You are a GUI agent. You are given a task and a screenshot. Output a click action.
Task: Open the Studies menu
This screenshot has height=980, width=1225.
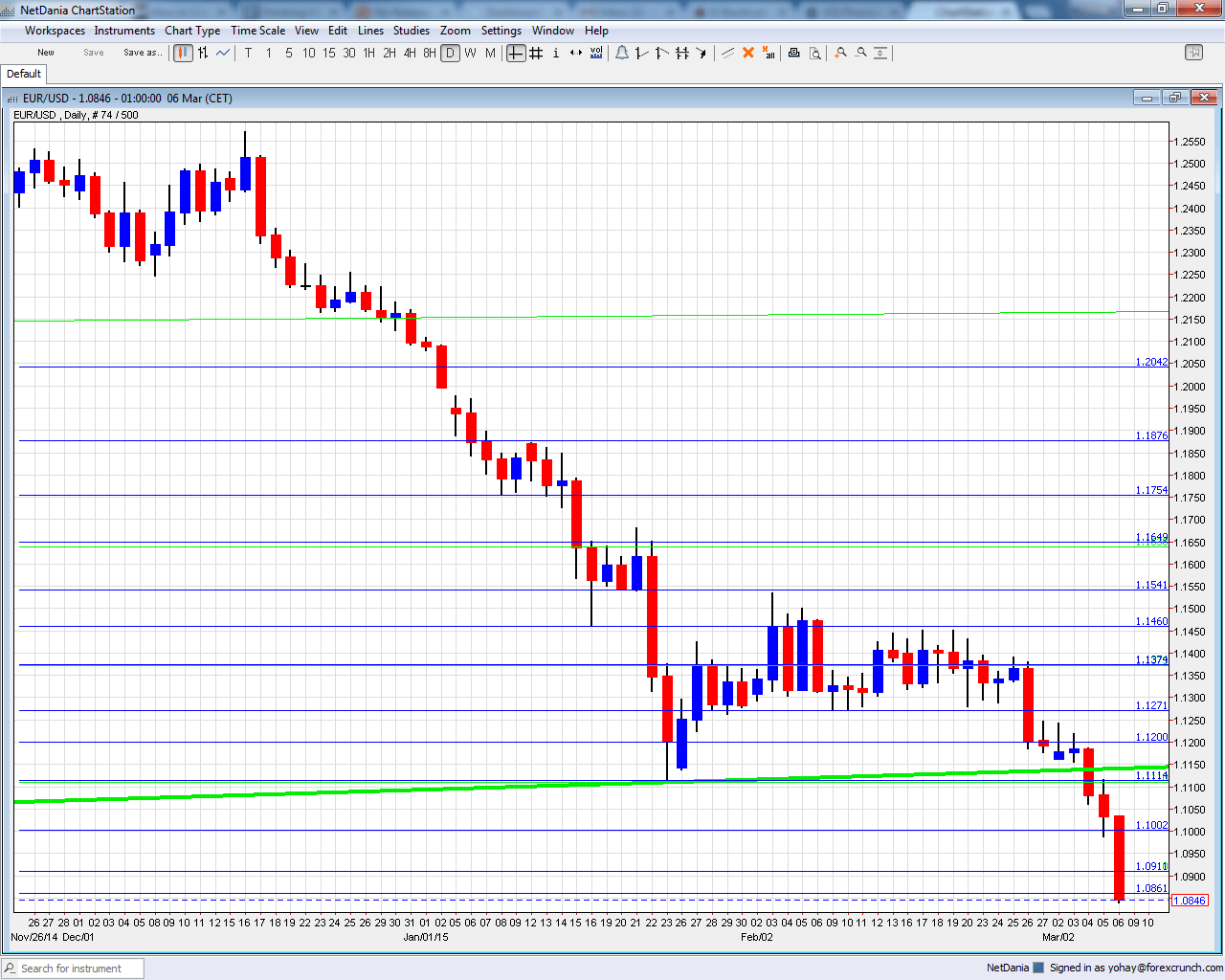coord(412,31)
